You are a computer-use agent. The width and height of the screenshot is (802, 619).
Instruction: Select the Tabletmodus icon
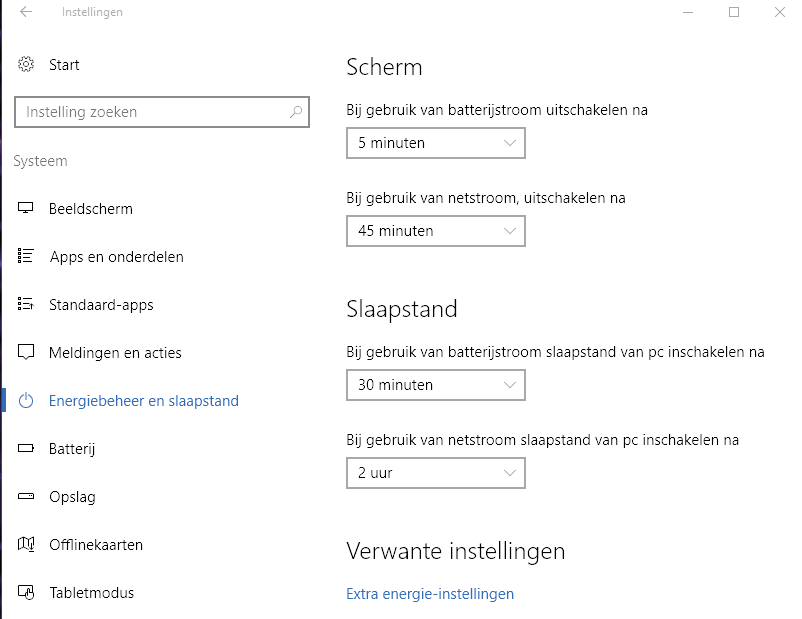(x=26, y=592)
